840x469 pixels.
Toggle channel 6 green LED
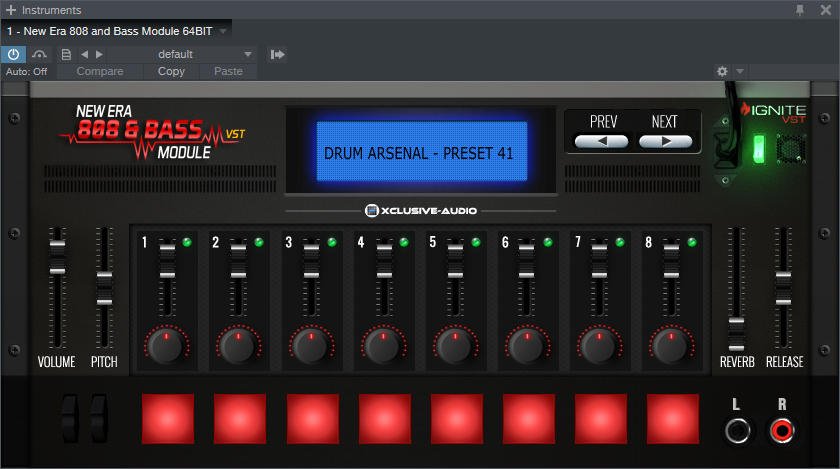pyautogui.click(x=548, y=242)
